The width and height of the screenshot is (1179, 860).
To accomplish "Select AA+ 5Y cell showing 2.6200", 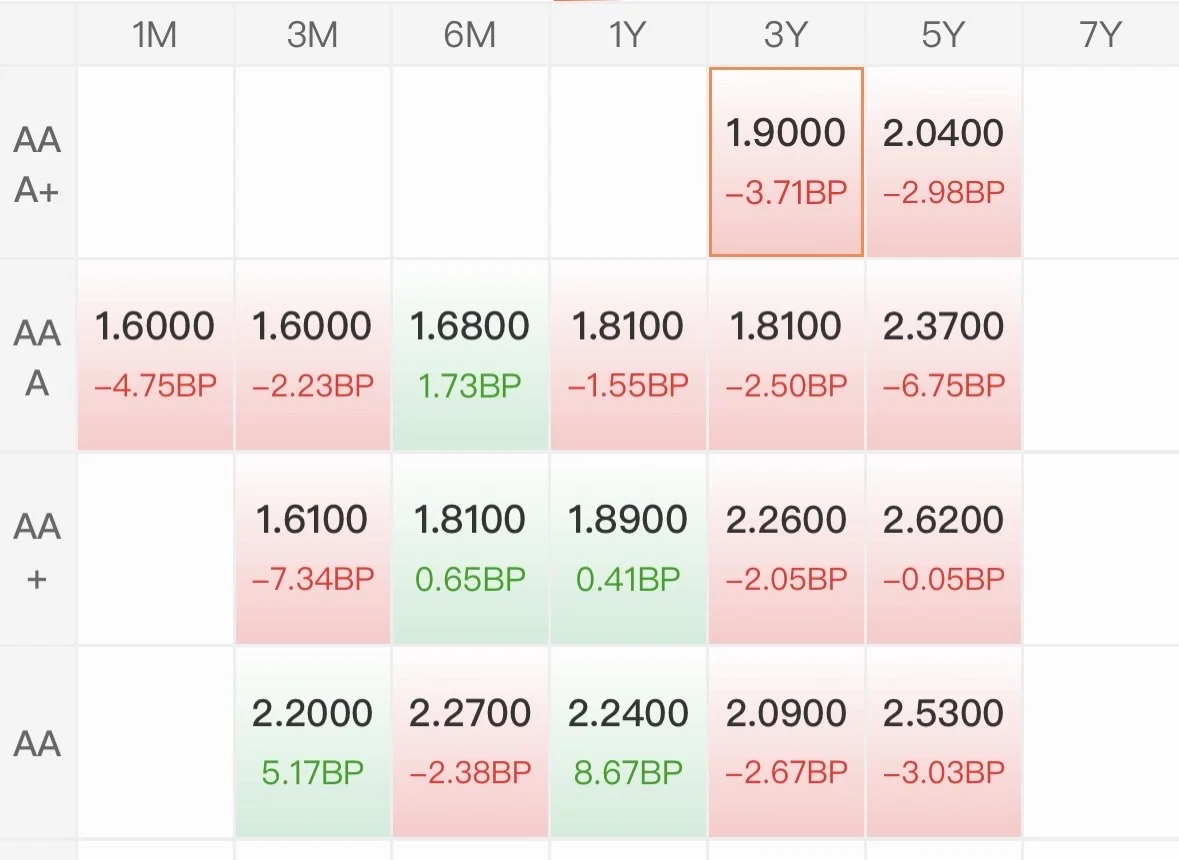I will click(943, 548).
